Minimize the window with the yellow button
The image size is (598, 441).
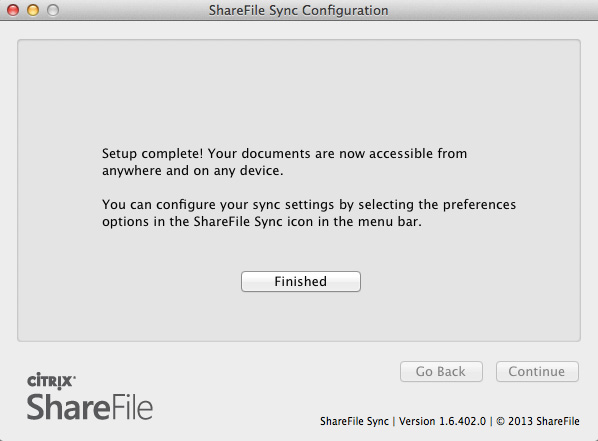[33, 10]
